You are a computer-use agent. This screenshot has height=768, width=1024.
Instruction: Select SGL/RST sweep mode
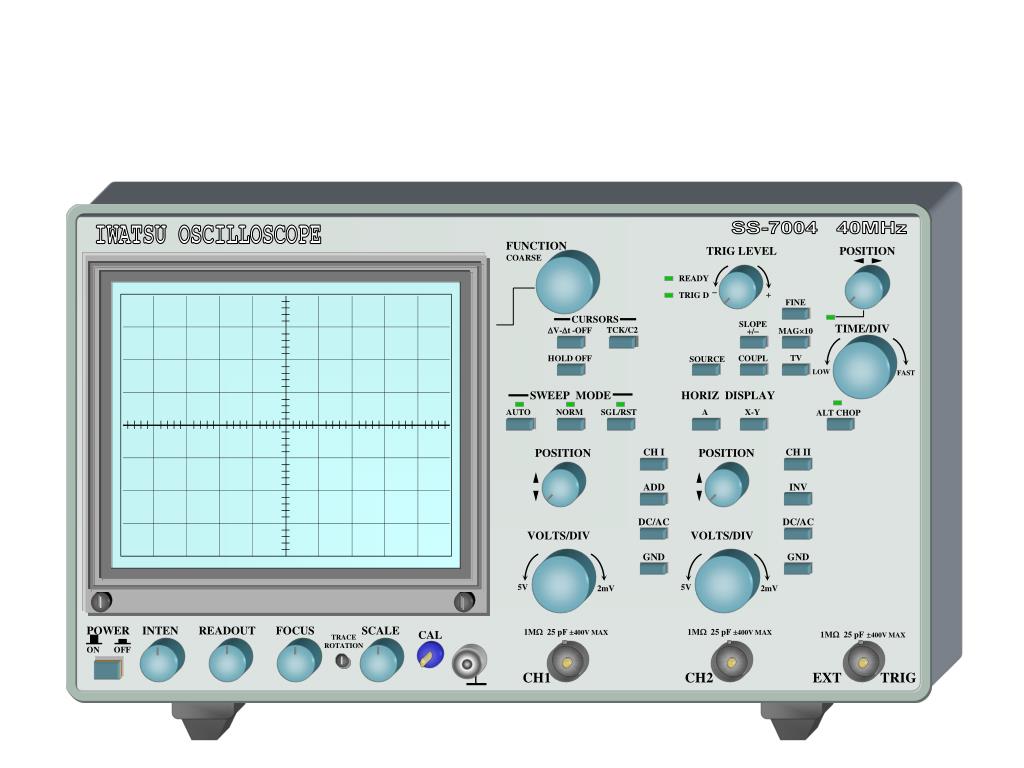621,423
